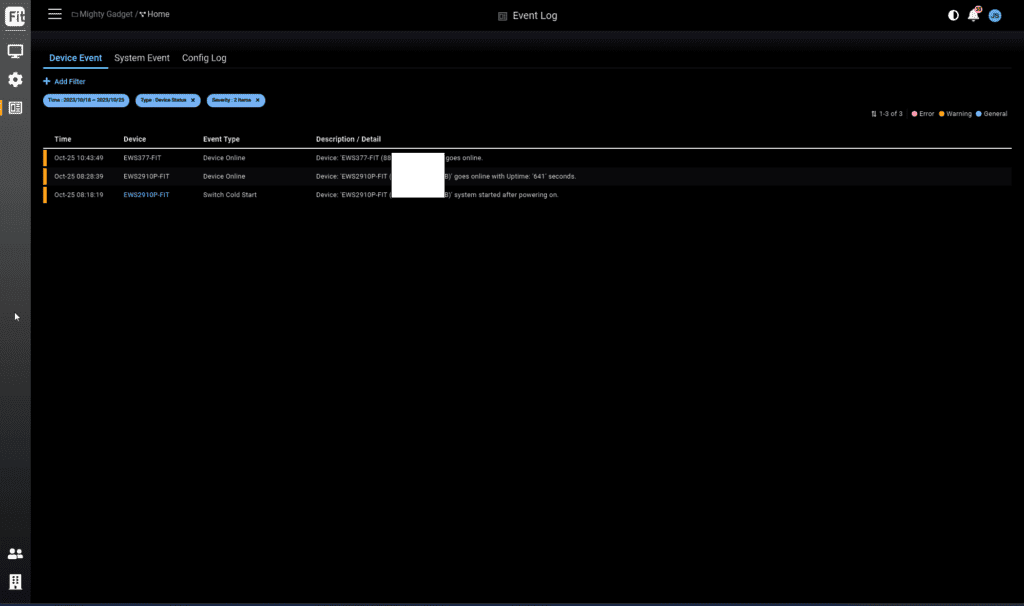
Task: Open the hamburger navigation menu
Action: coord(55,14)
